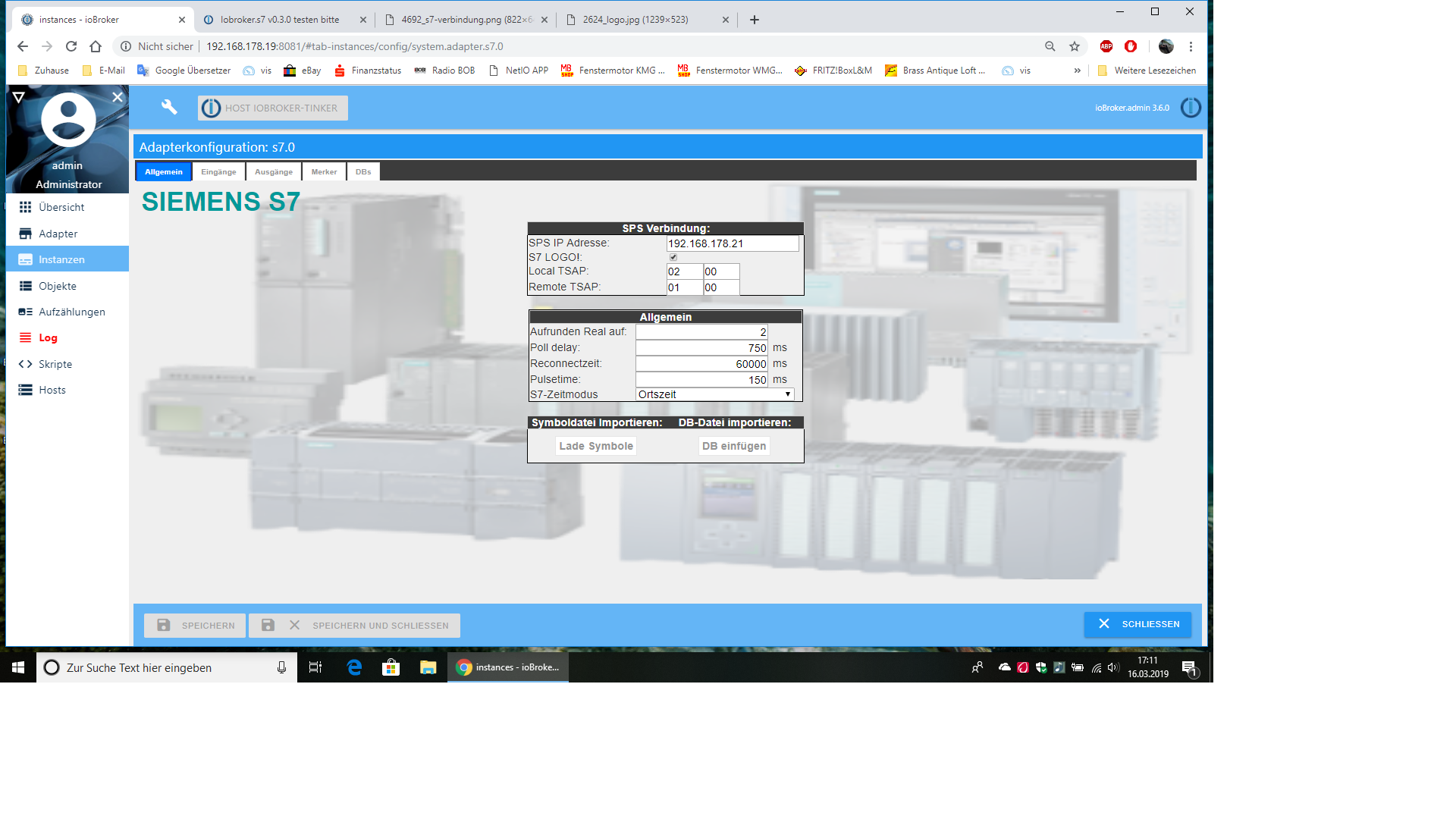Open Microsoft Edge from taskbar
This screenshot has width=1456, height=819.
354,667
